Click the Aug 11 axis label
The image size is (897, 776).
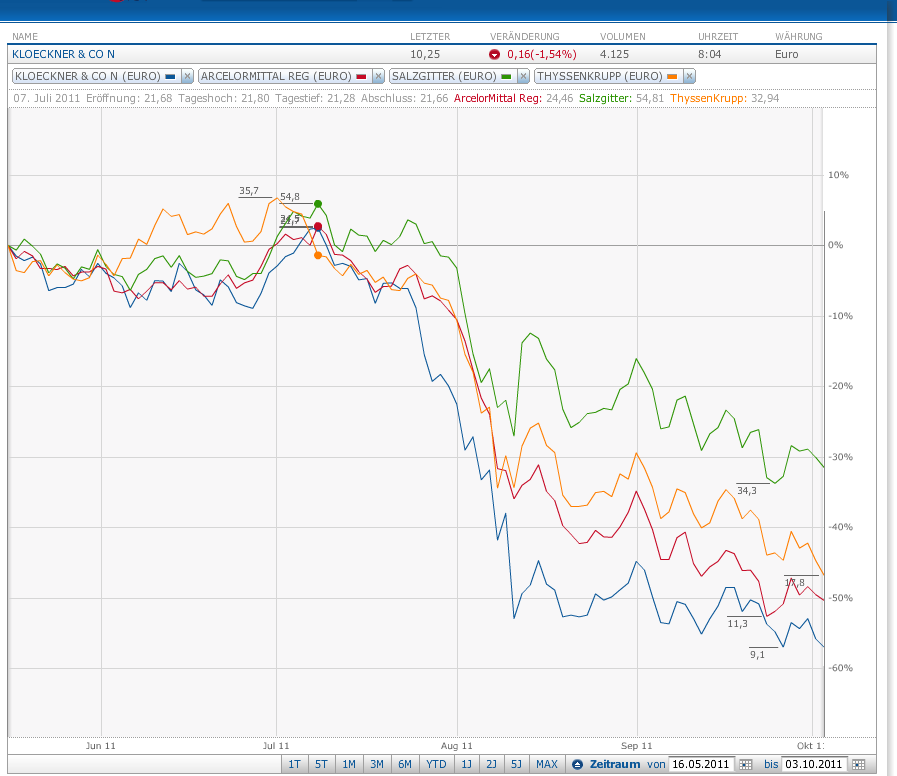457,746
